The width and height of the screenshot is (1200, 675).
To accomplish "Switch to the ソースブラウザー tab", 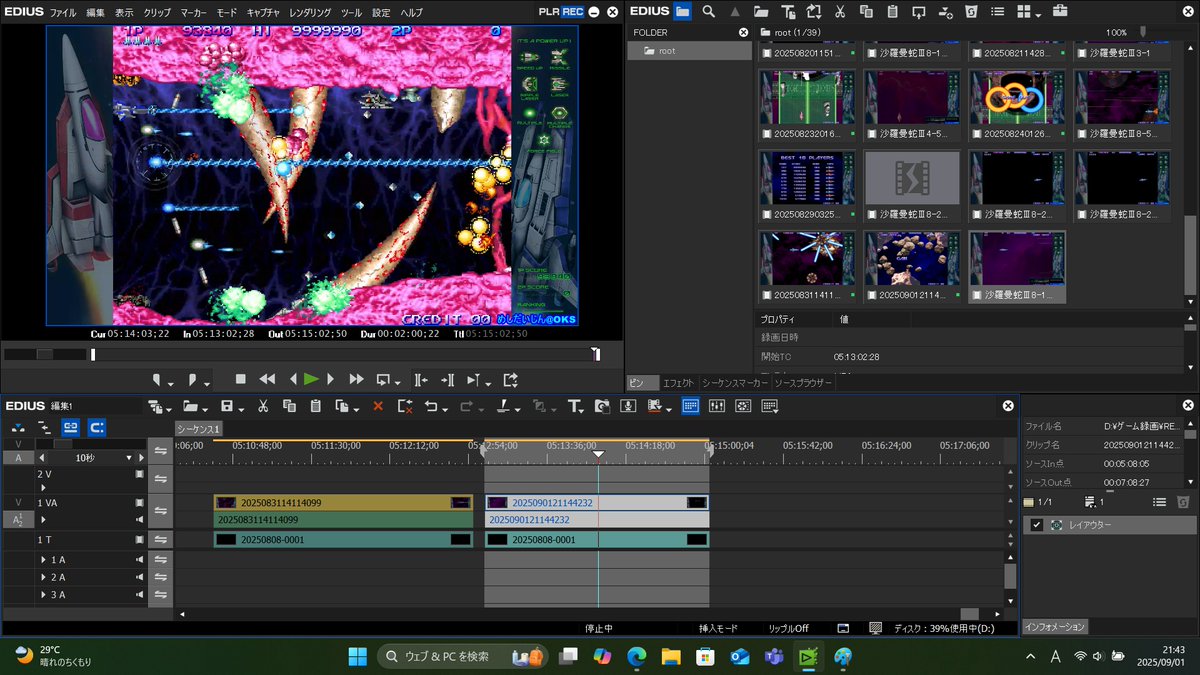I will pyautogui.click(x=803, y=383).
